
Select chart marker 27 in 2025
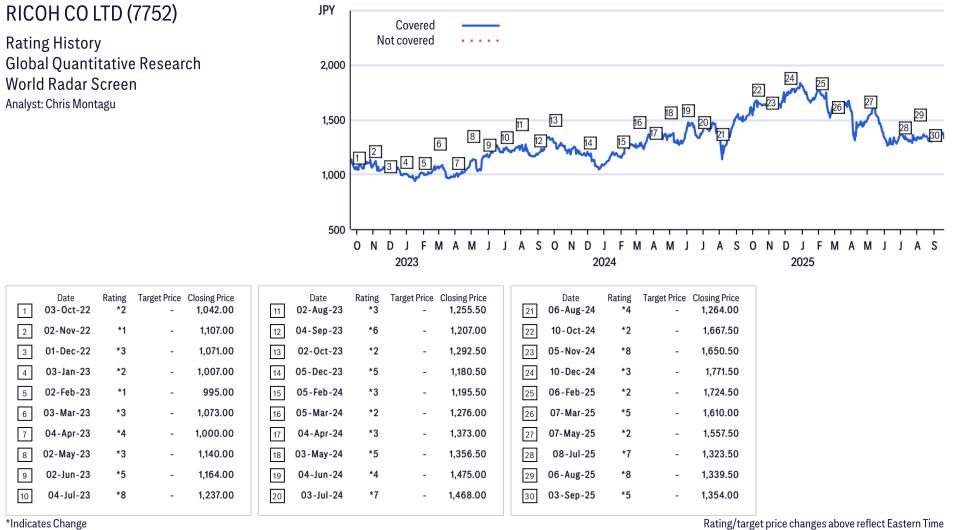pyautogui.click(x=870, y=102)
